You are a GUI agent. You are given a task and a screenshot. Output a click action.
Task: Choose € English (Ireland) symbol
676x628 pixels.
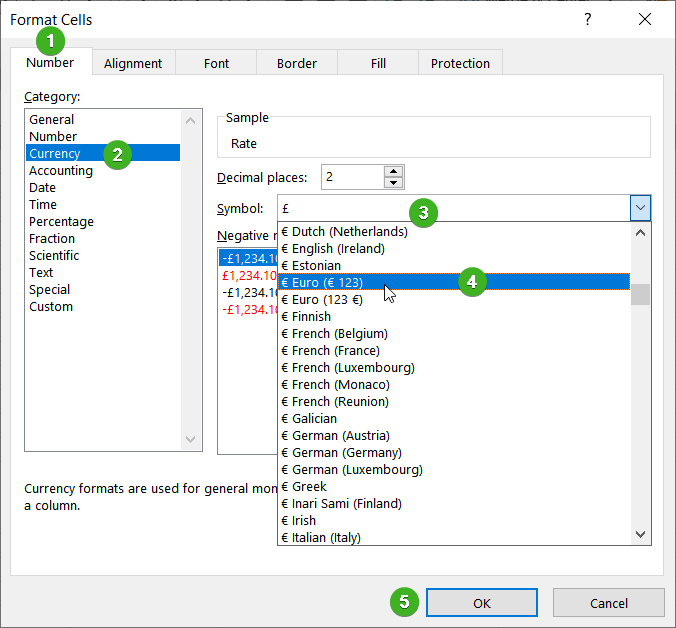coord(454,248)
